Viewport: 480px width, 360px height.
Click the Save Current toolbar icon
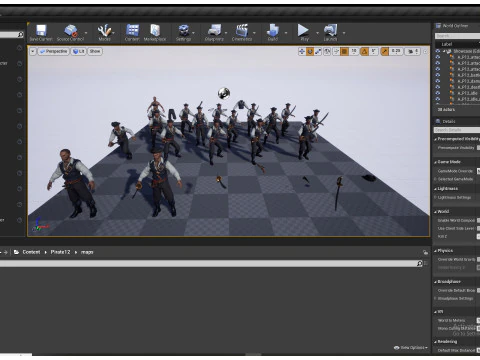pyautogui.click(x=41, y=31)
